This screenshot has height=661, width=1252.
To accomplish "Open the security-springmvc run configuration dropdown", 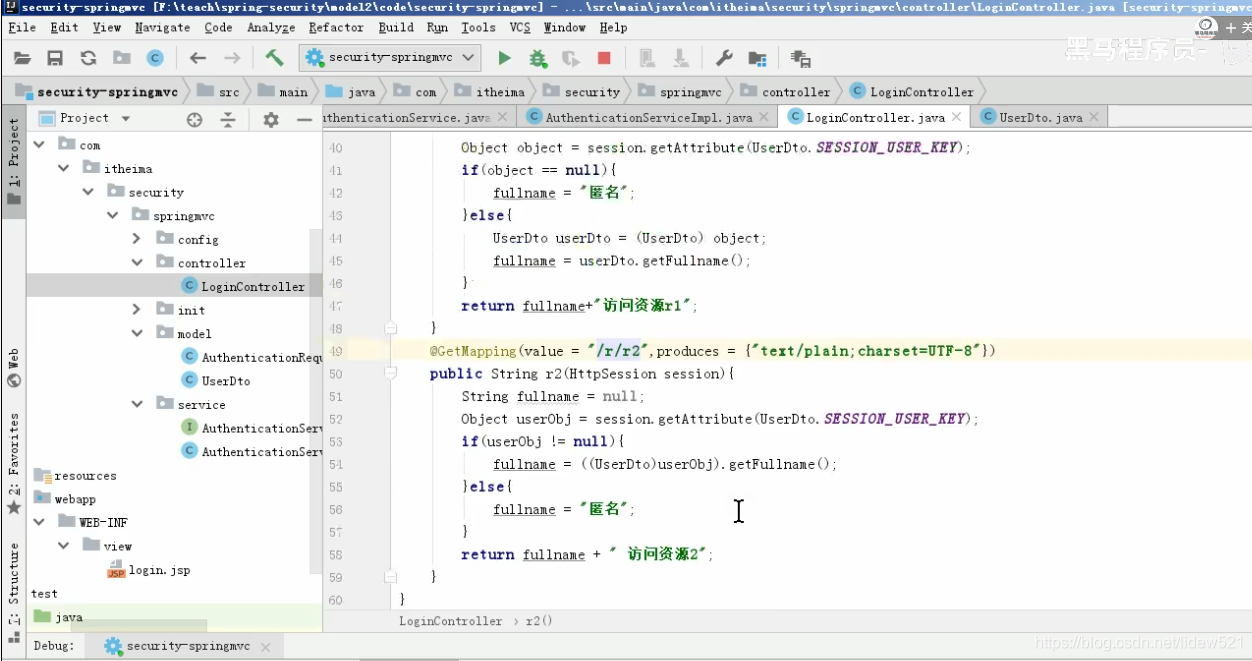I will pos(390,58).
